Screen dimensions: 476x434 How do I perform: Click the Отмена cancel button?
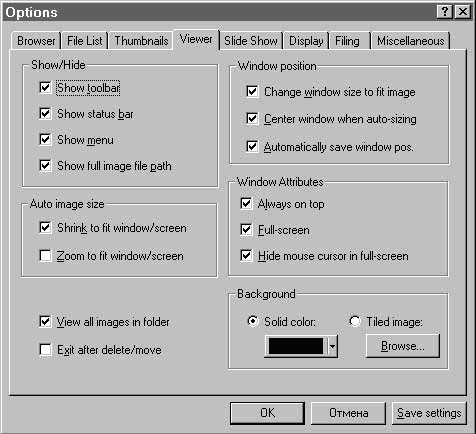(348, 413)
